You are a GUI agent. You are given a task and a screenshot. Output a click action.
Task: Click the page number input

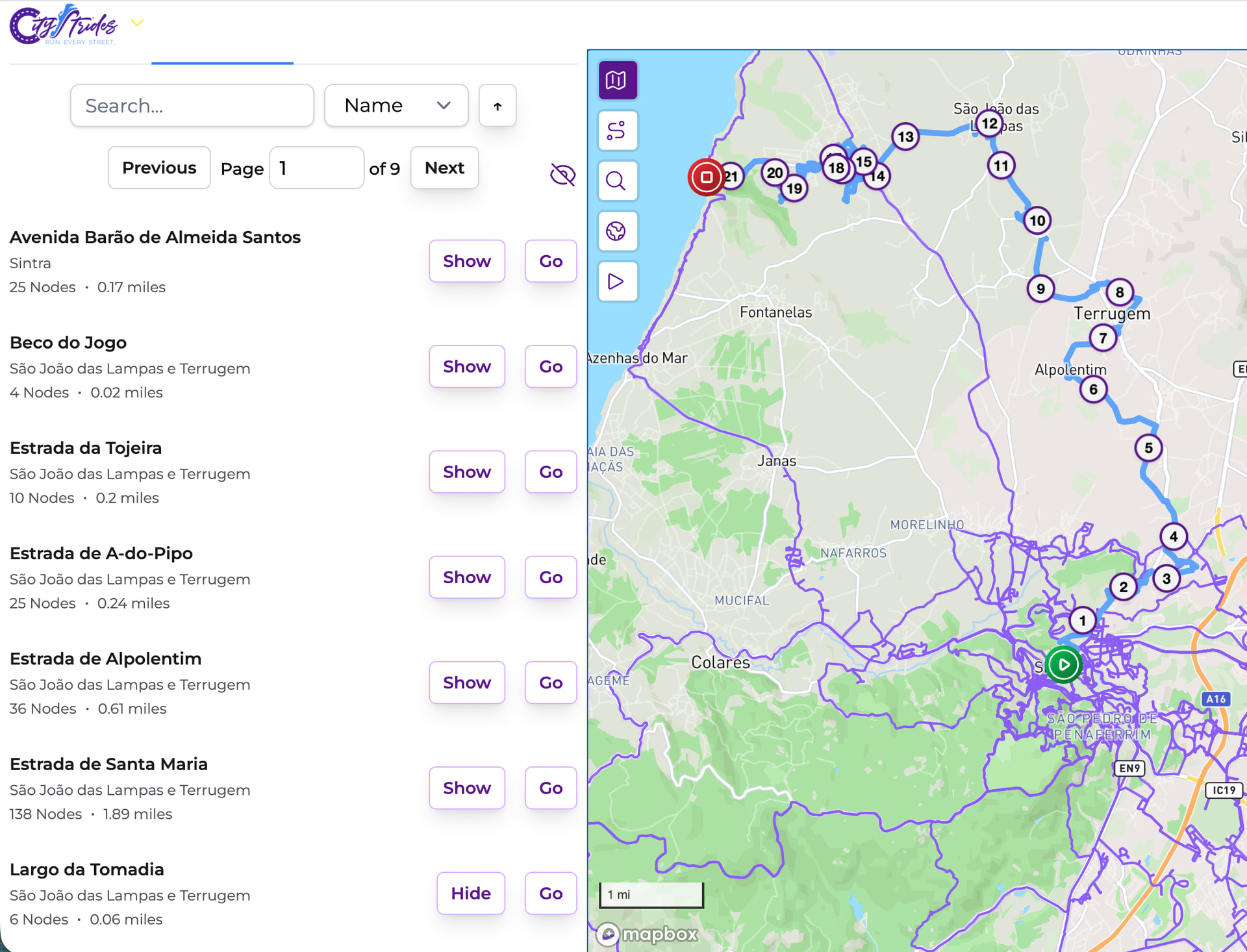pyautogui.click(x=316, y=168)
